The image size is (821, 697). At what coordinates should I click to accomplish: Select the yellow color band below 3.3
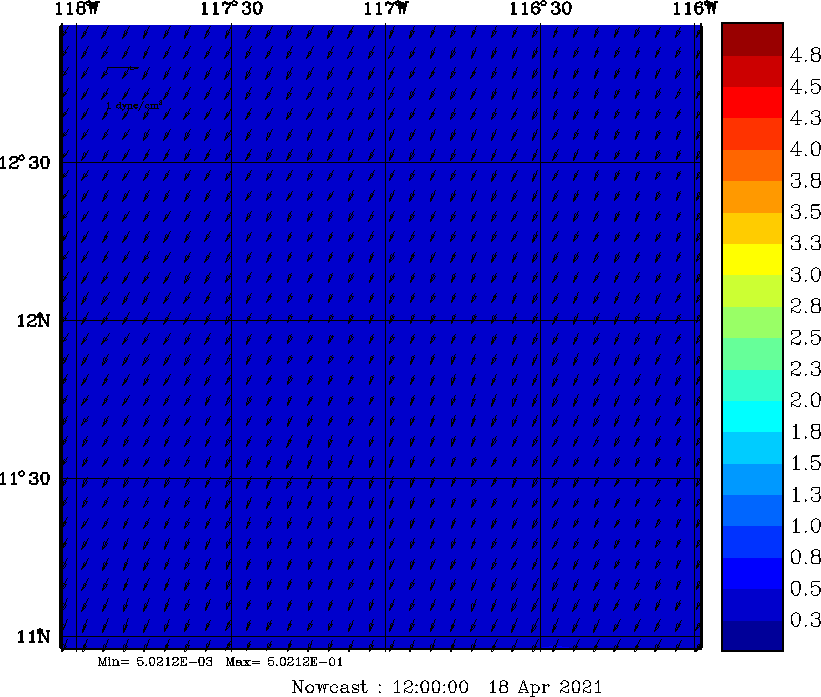tap(748, 259)
